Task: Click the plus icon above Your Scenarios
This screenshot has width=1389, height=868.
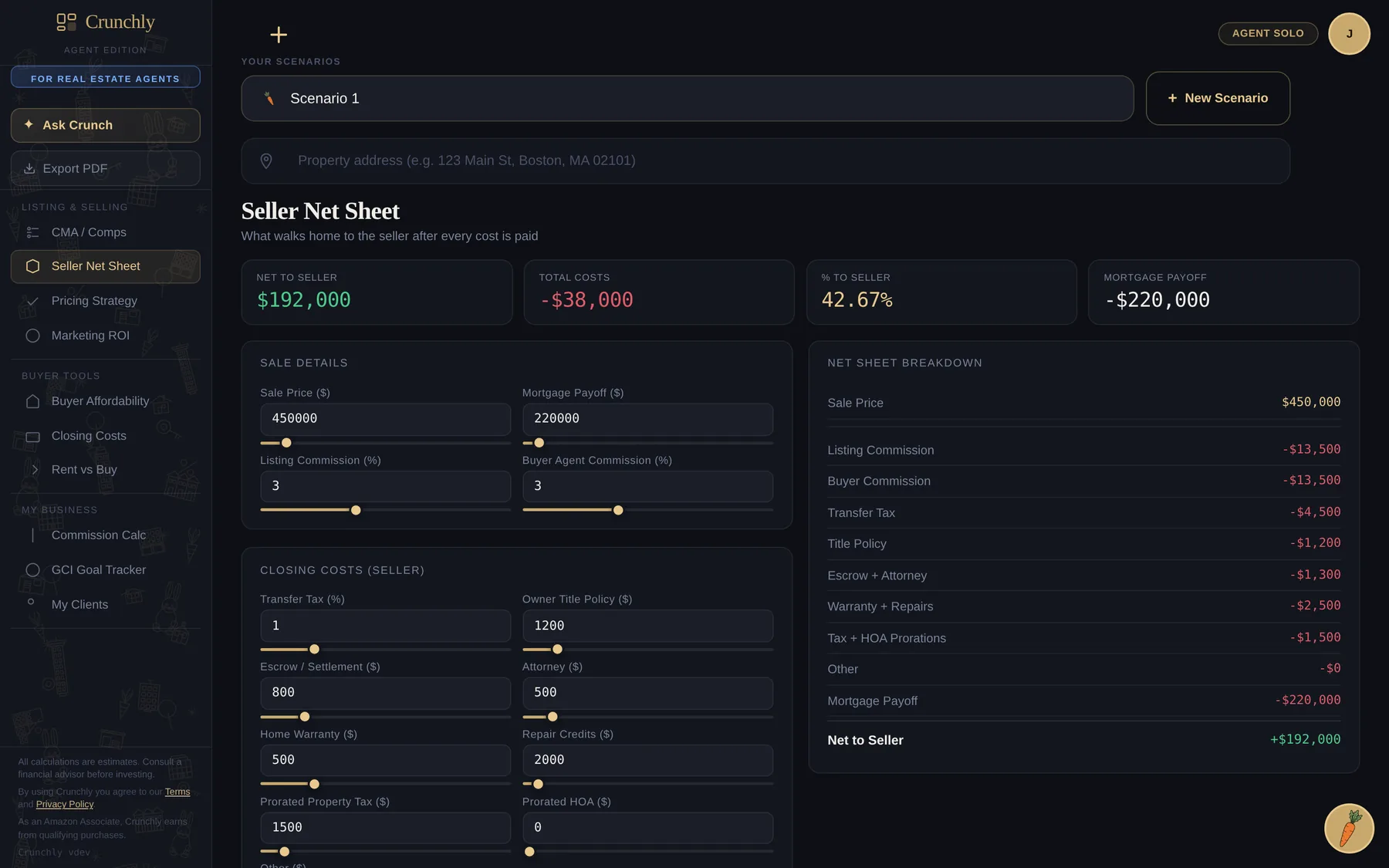Action: 279,35
